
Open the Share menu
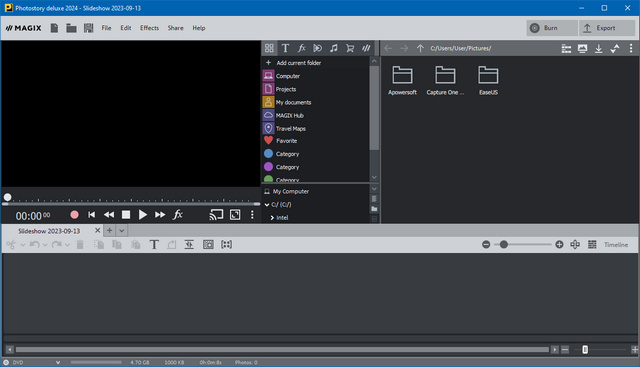coord(176,28)
